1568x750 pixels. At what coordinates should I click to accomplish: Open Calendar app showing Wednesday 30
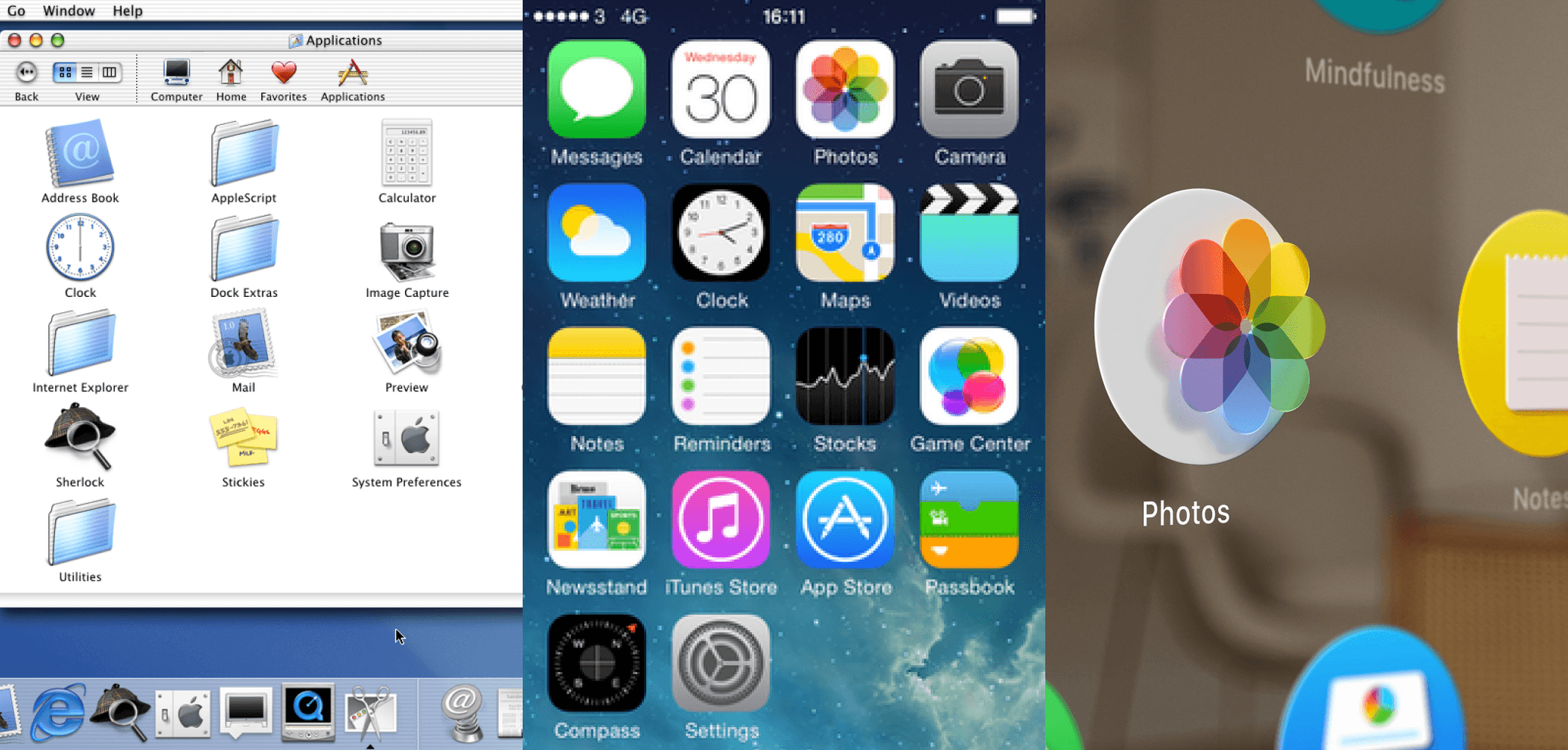721,89
